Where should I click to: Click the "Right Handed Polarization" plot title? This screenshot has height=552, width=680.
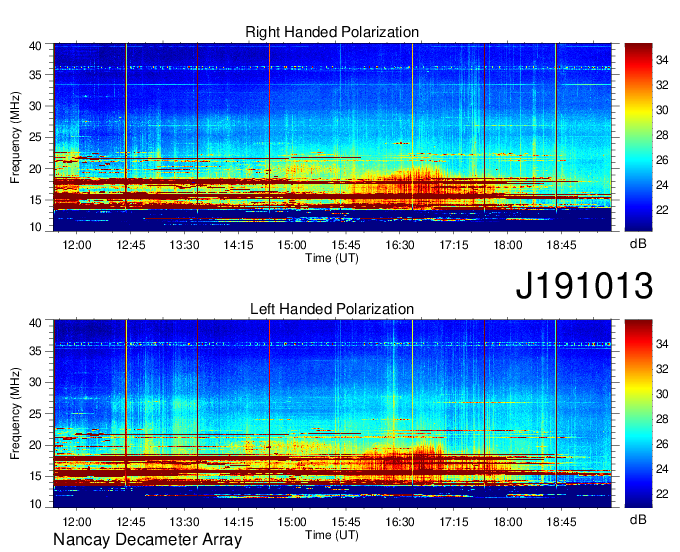point(332,32)
